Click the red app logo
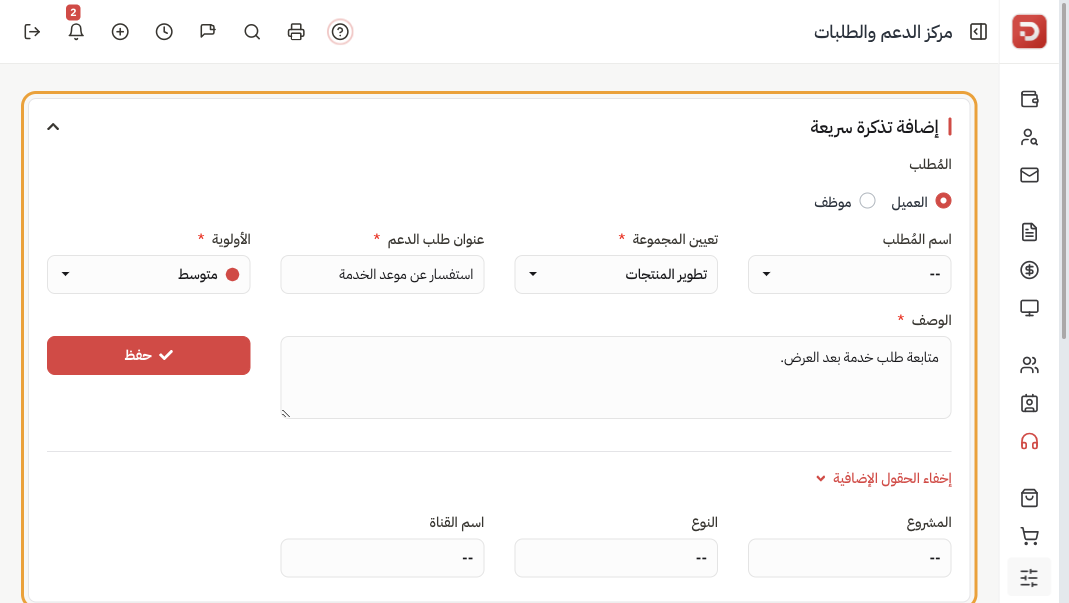This screenshot has width=1069, height=603. [1029, 31]
